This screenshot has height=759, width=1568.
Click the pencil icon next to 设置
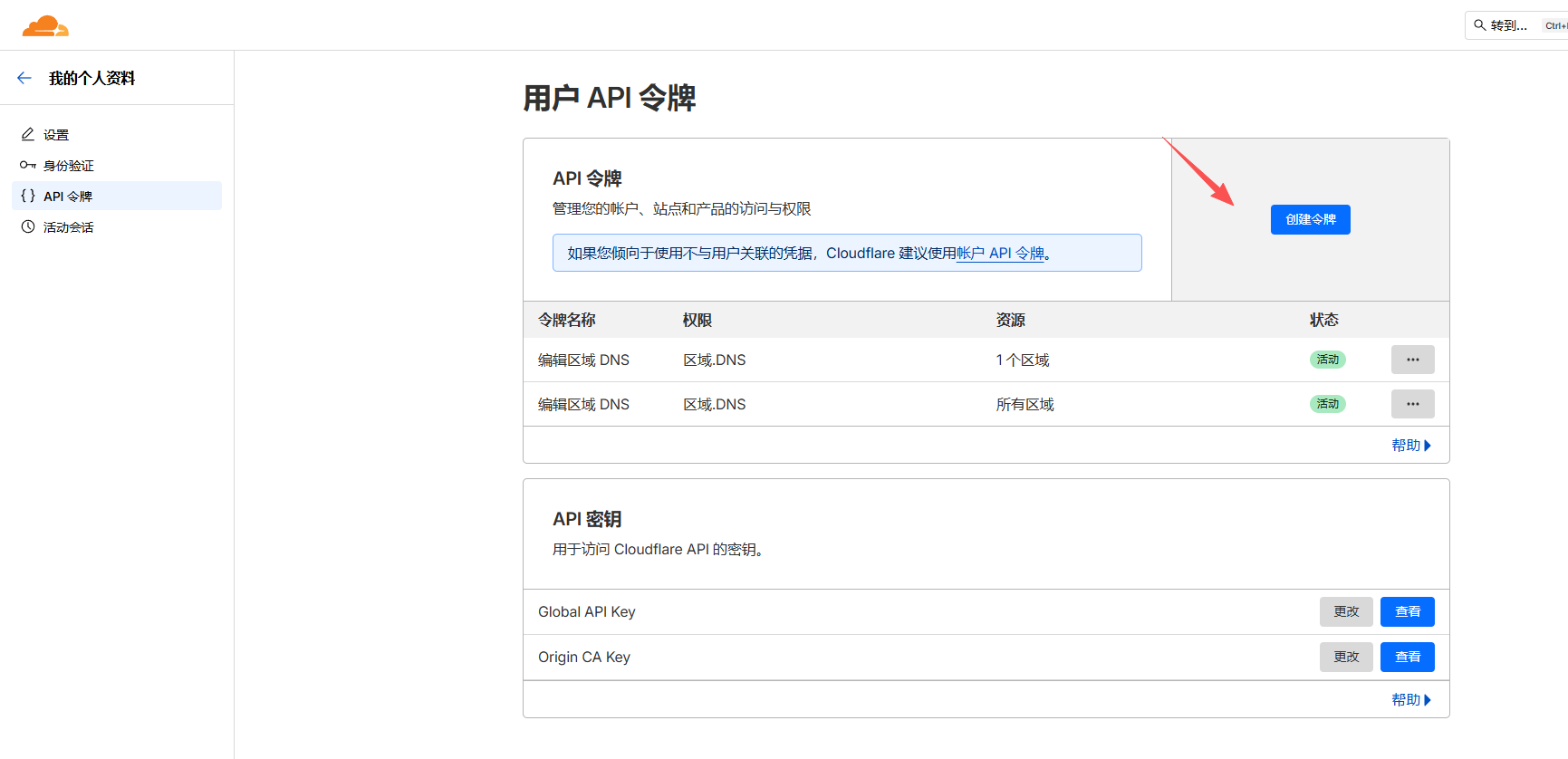(x=28, y=134)
